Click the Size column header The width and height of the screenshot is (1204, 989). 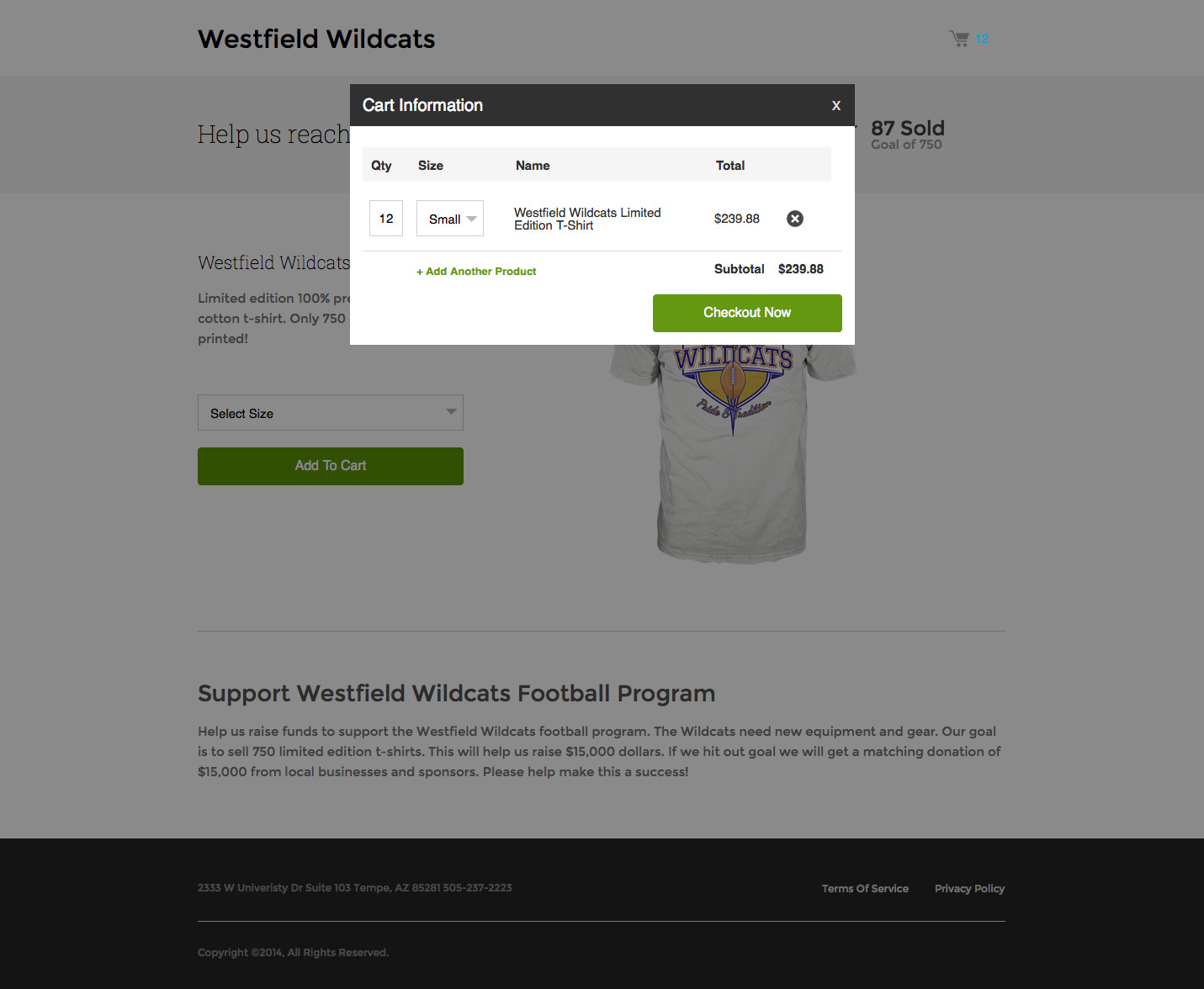click(x=431, y=166)
